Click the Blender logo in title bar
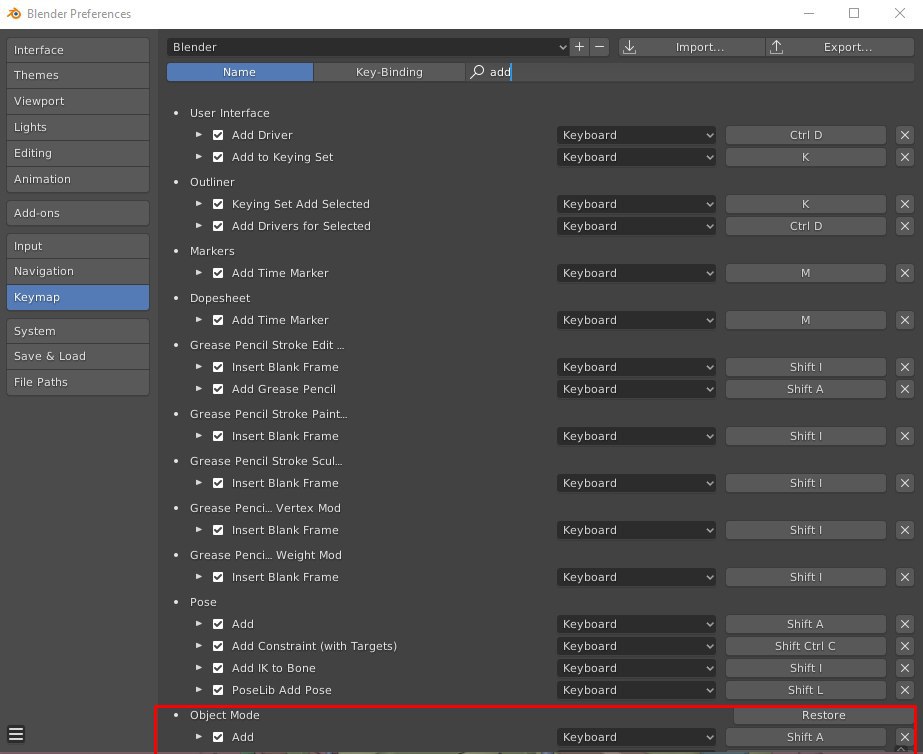This screenshot has height=754, width=923. click(14, 13)
